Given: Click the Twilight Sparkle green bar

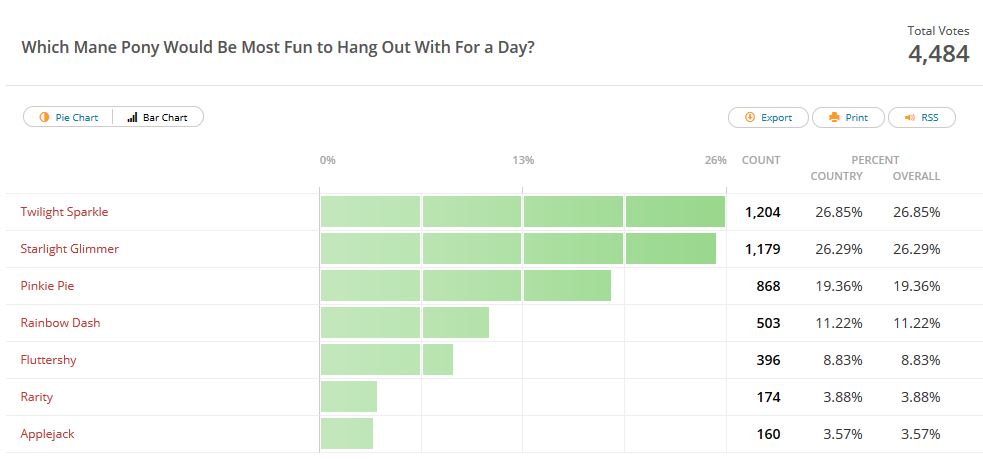Looking at the screenshot, I should click(522, 212).
